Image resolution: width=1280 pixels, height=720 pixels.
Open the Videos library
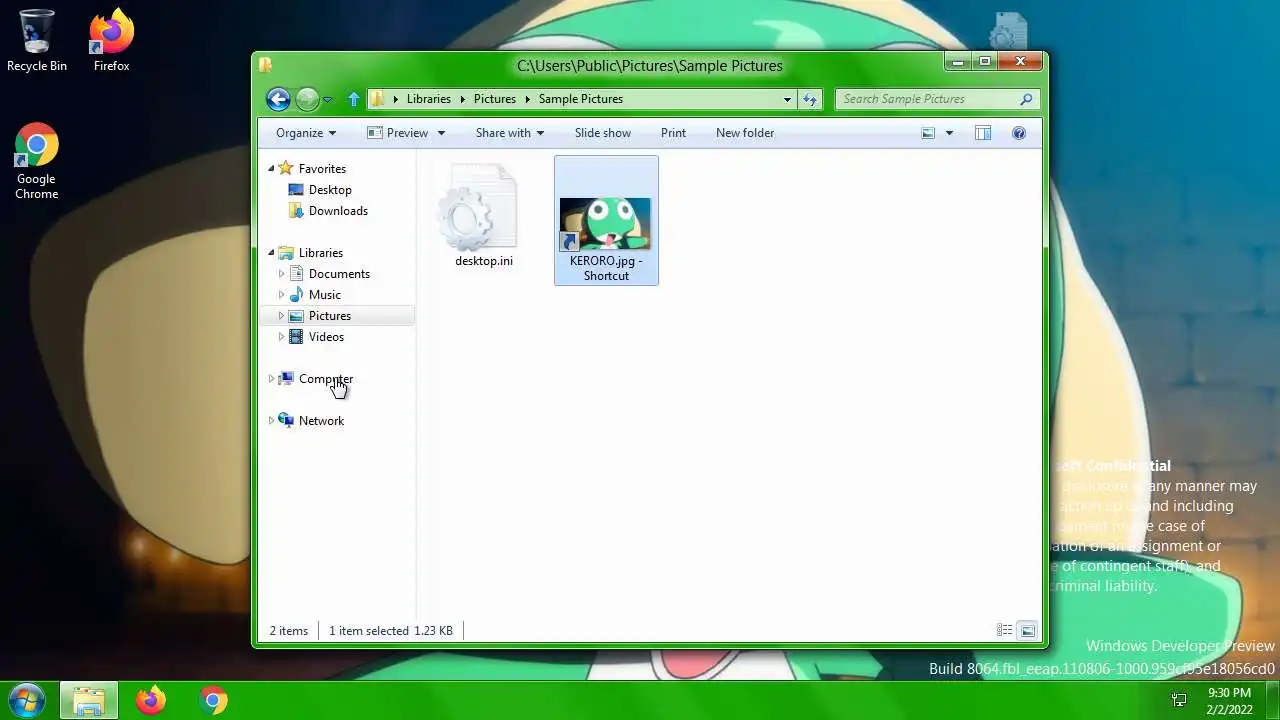coord(326,337)
